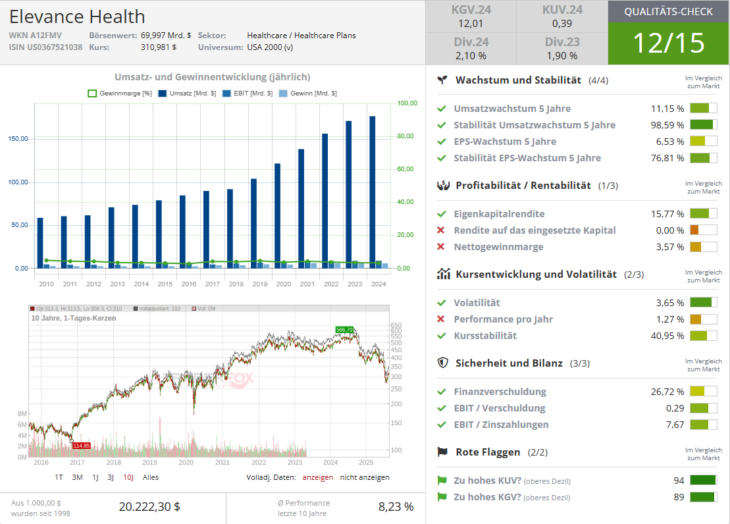Select the 1J chart time range
The width and height of the screenshot is (730, 524).
pos(95,477)
